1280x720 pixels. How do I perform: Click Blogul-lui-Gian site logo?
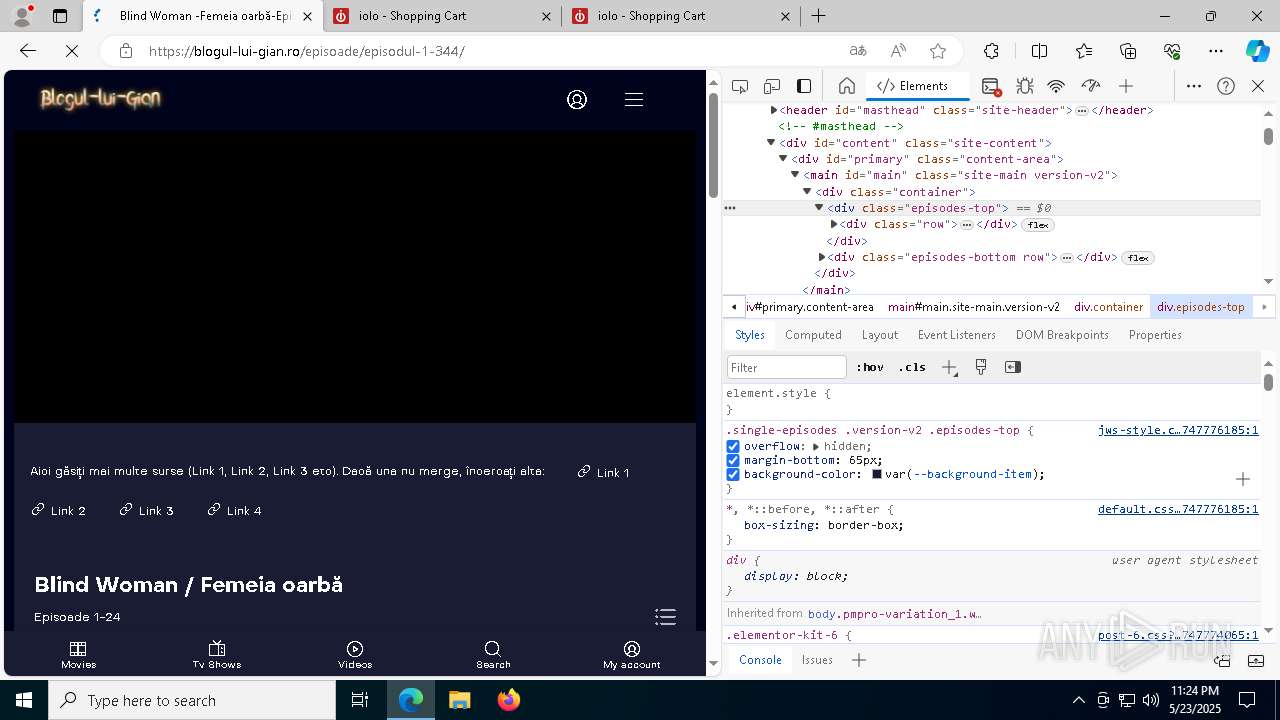[100, 98]
